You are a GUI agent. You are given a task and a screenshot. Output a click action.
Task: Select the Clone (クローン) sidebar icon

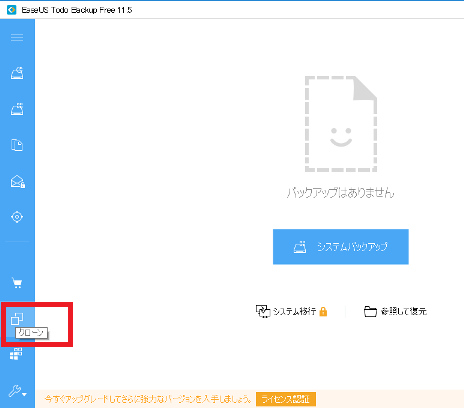point(17,319)
